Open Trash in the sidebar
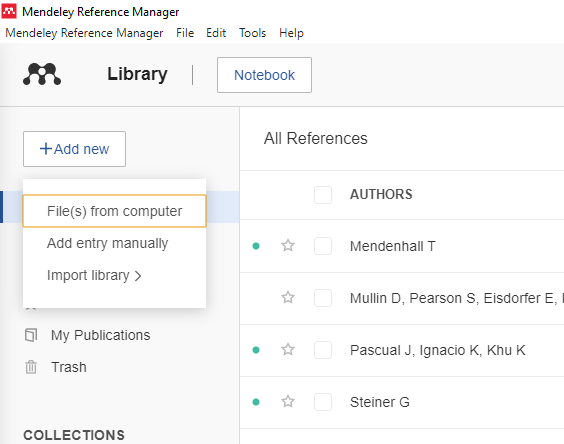Viewport: 564px width, 444px height. 69,367
